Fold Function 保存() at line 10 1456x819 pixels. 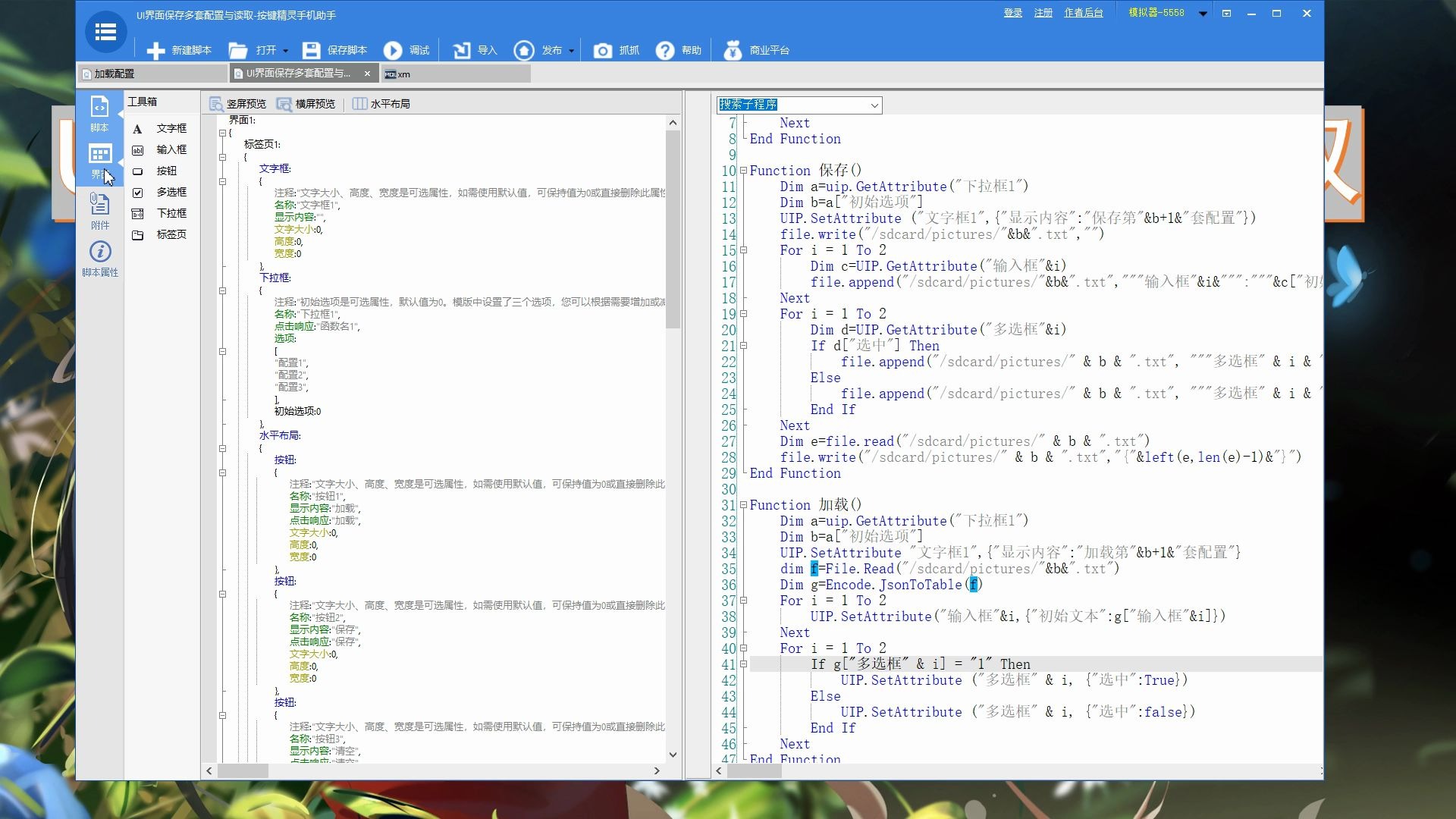coord(743,171)
